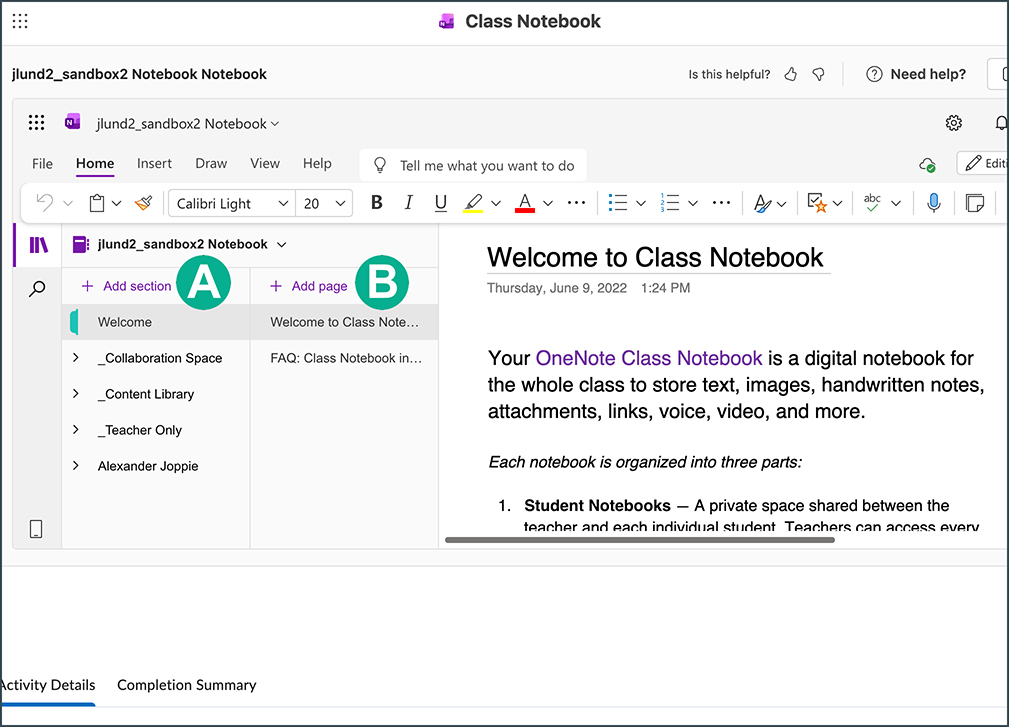
Task: Open the undo dropdown arrow
Action: [x=68, y=204]
